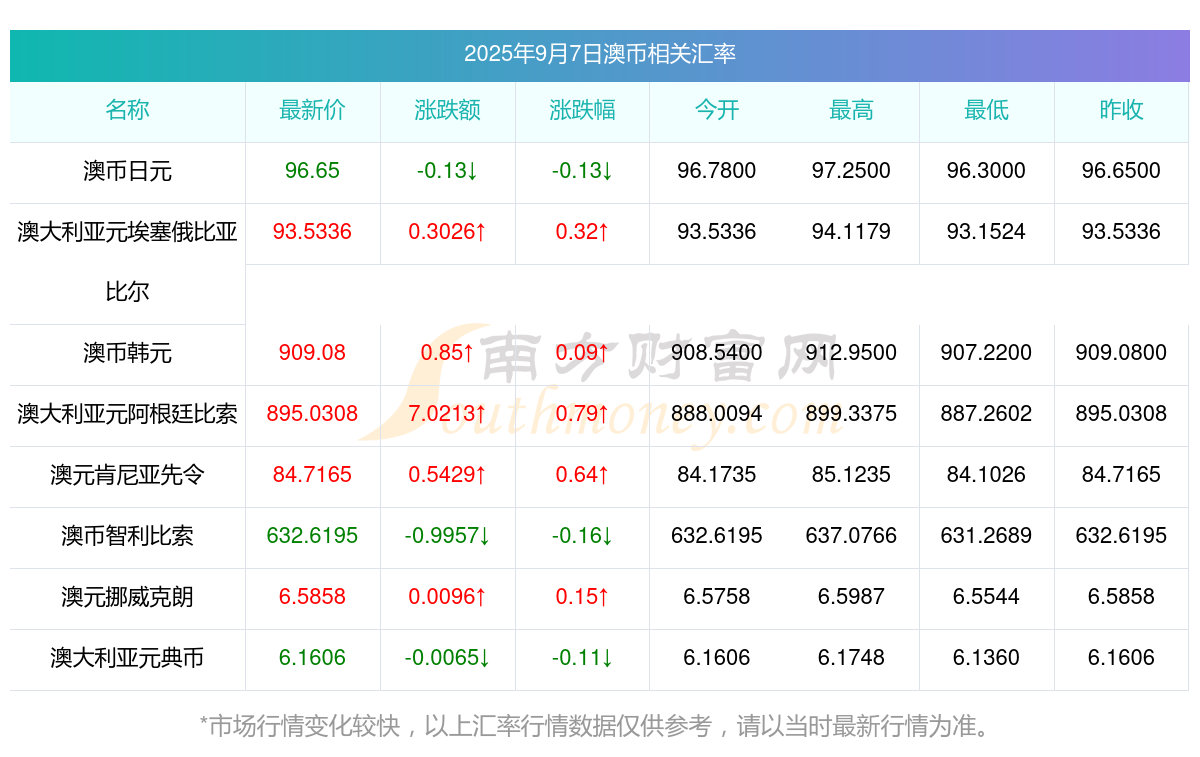1200x757 pixels.
Task: Click open price 6.5758
Action: (x=717, y=597)
